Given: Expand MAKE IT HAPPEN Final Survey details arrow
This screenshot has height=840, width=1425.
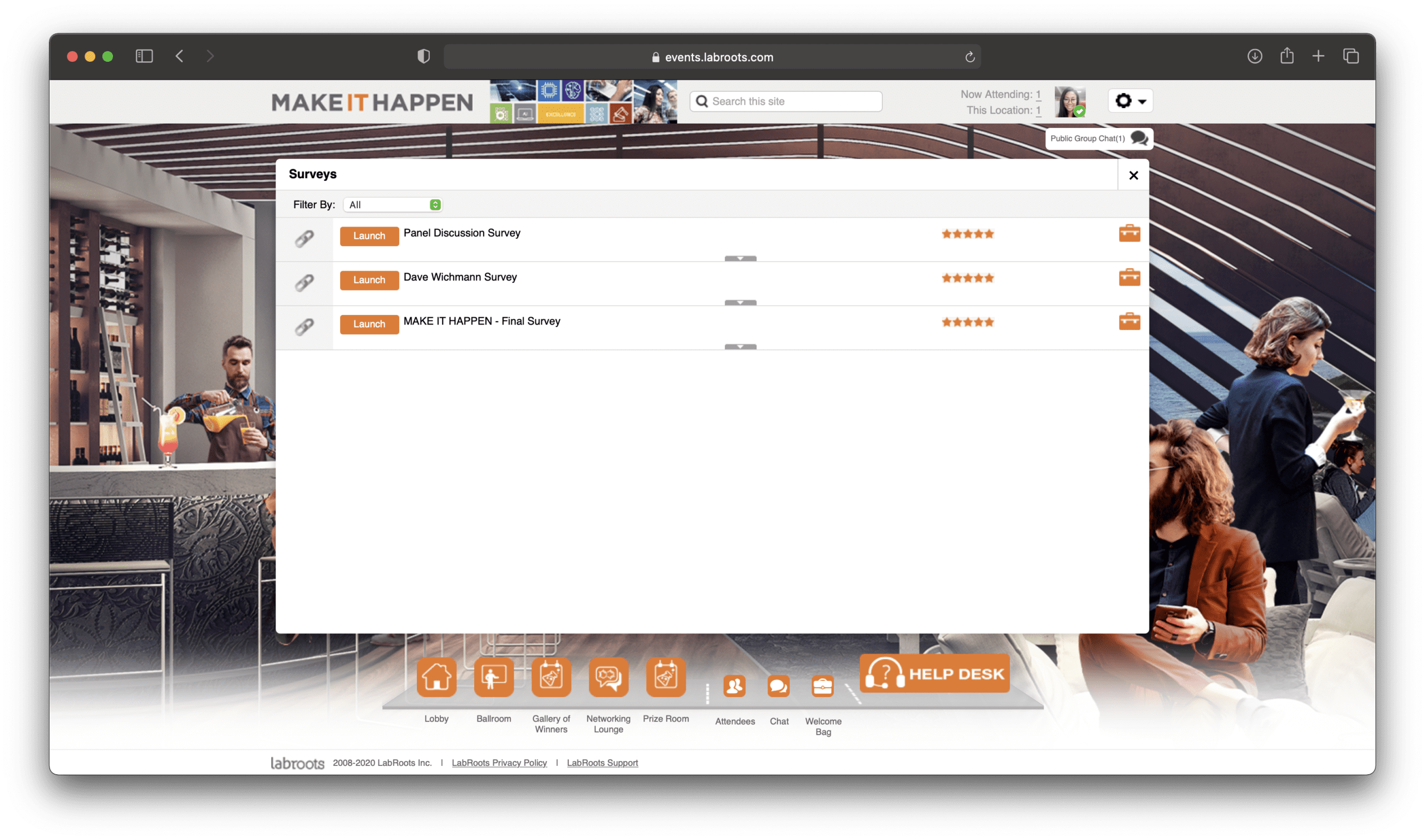Looking at the screenshot, I should 740,347.
